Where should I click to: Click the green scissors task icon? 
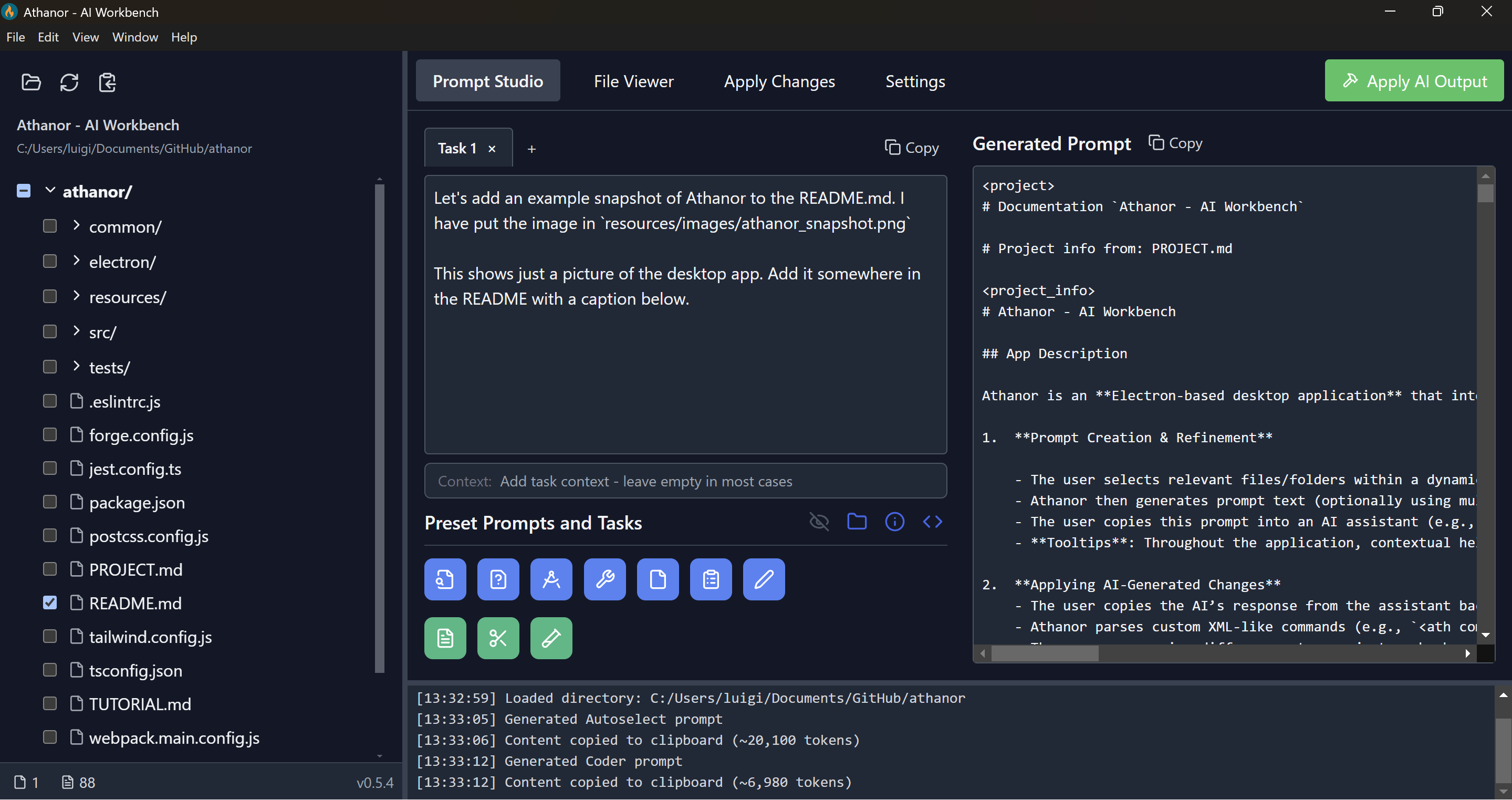(x=498, y=638)
